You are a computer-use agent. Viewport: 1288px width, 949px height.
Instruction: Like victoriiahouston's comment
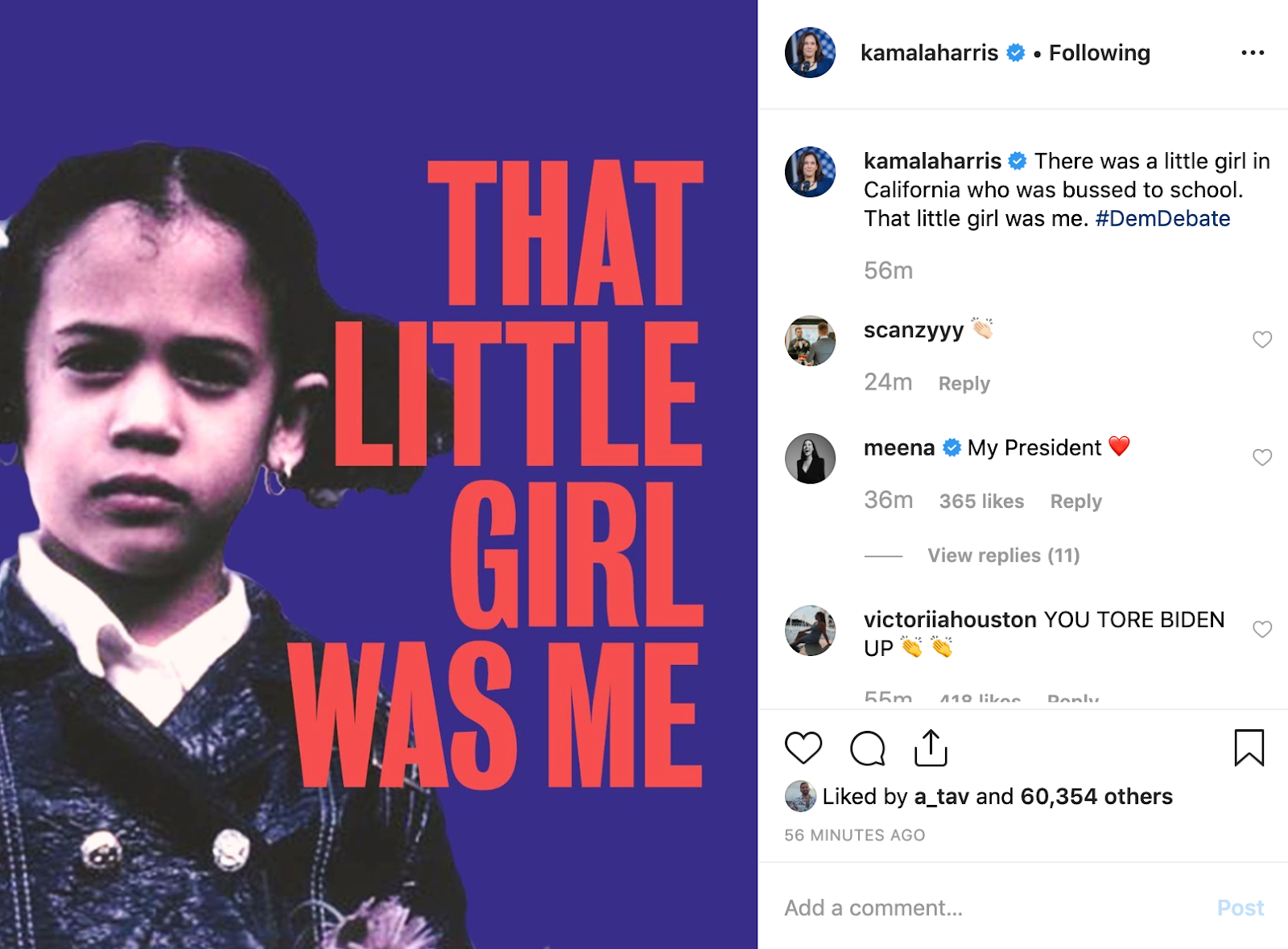1261,629
